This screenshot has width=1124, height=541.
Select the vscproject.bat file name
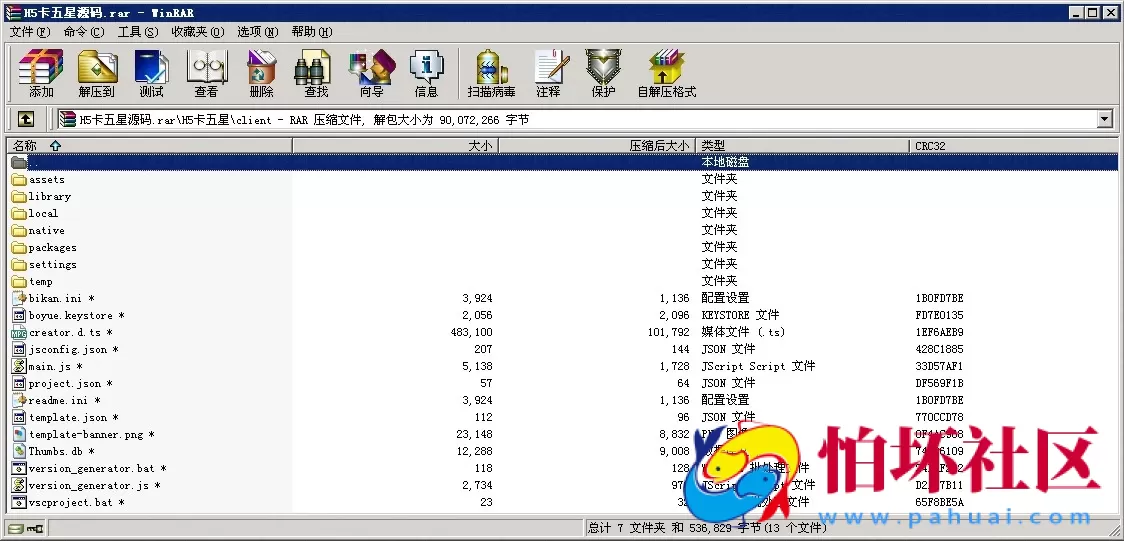click(x=77, y=503)
